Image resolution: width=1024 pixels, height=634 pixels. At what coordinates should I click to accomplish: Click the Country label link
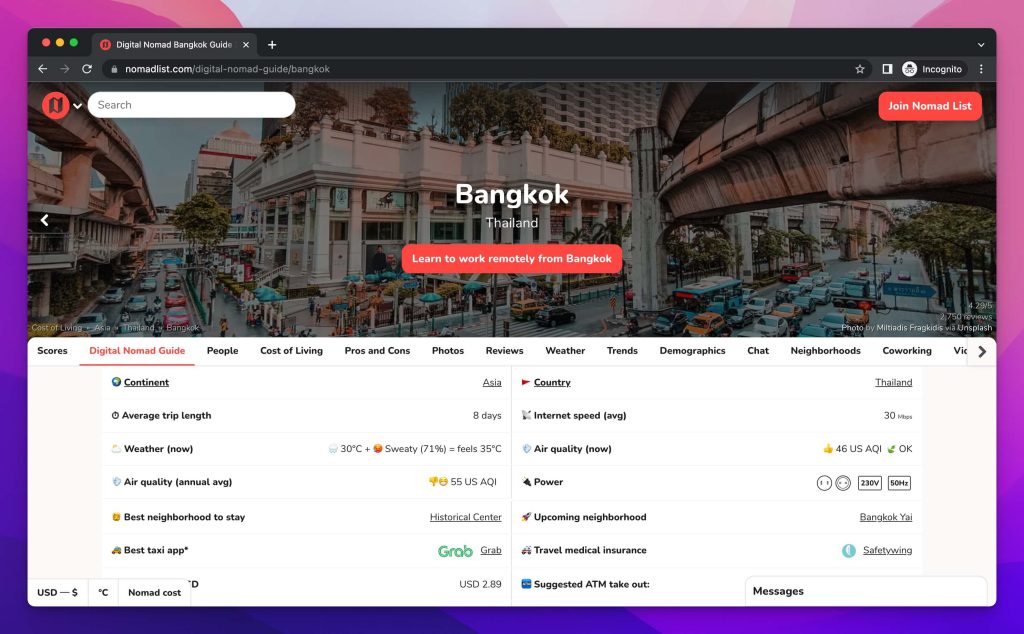[x=552, y=383]
